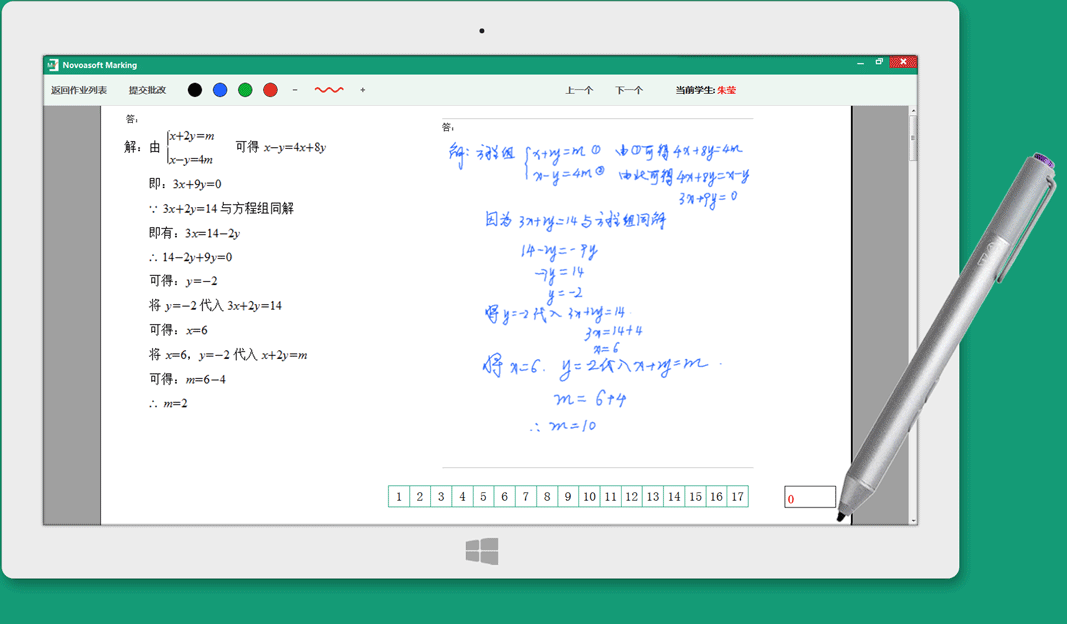The height and width of the screenshot is (624, 1067).
Task: Increase pen thickness with plus icon
Action: [x=362, y=90]
